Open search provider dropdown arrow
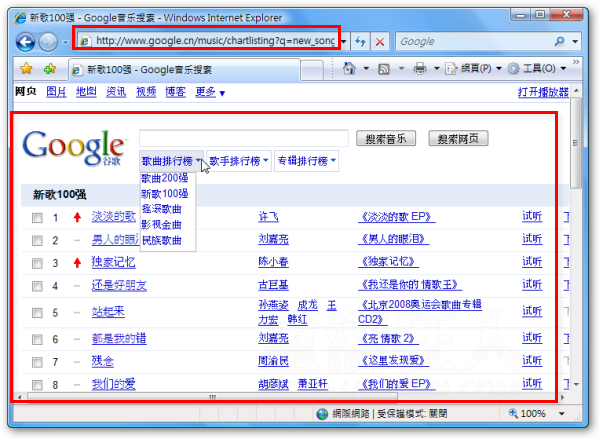The image size is (600, 439). tap(575, 41)
